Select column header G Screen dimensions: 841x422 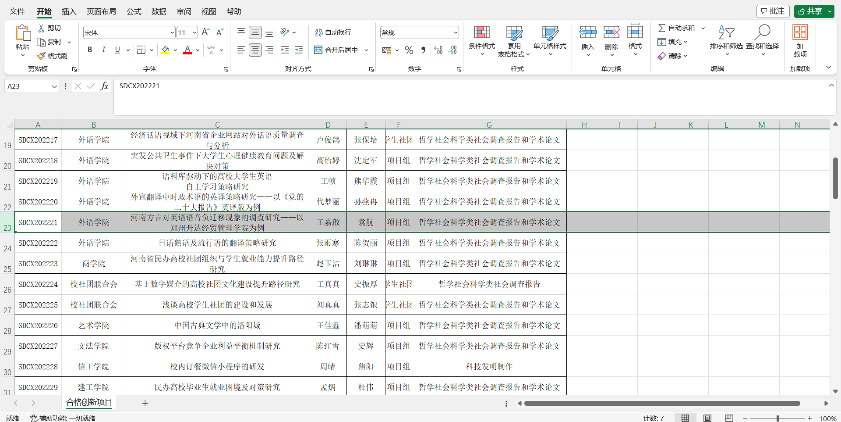coord(489,124)
